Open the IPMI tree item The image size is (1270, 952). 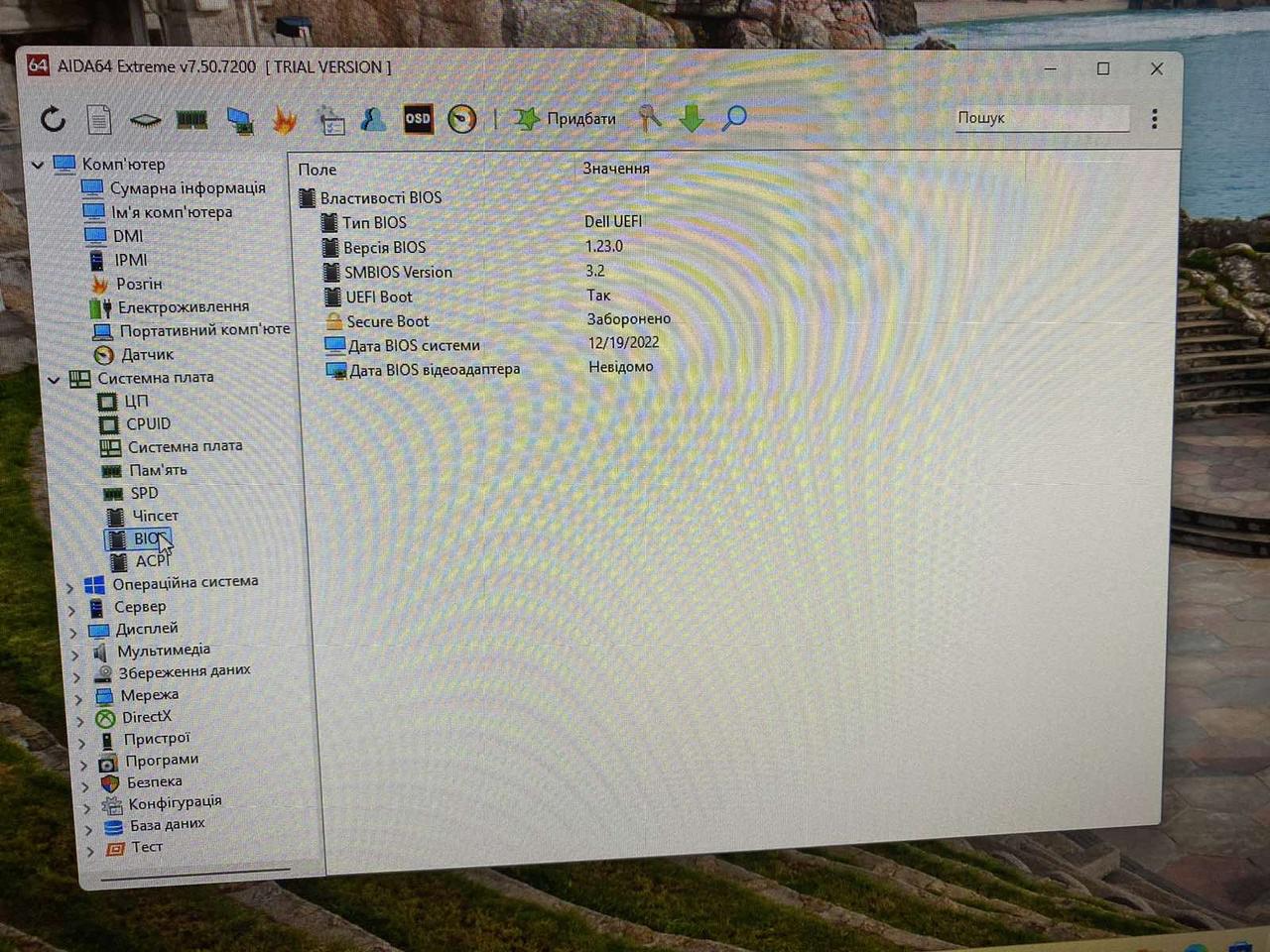click(x=130, y=260)
